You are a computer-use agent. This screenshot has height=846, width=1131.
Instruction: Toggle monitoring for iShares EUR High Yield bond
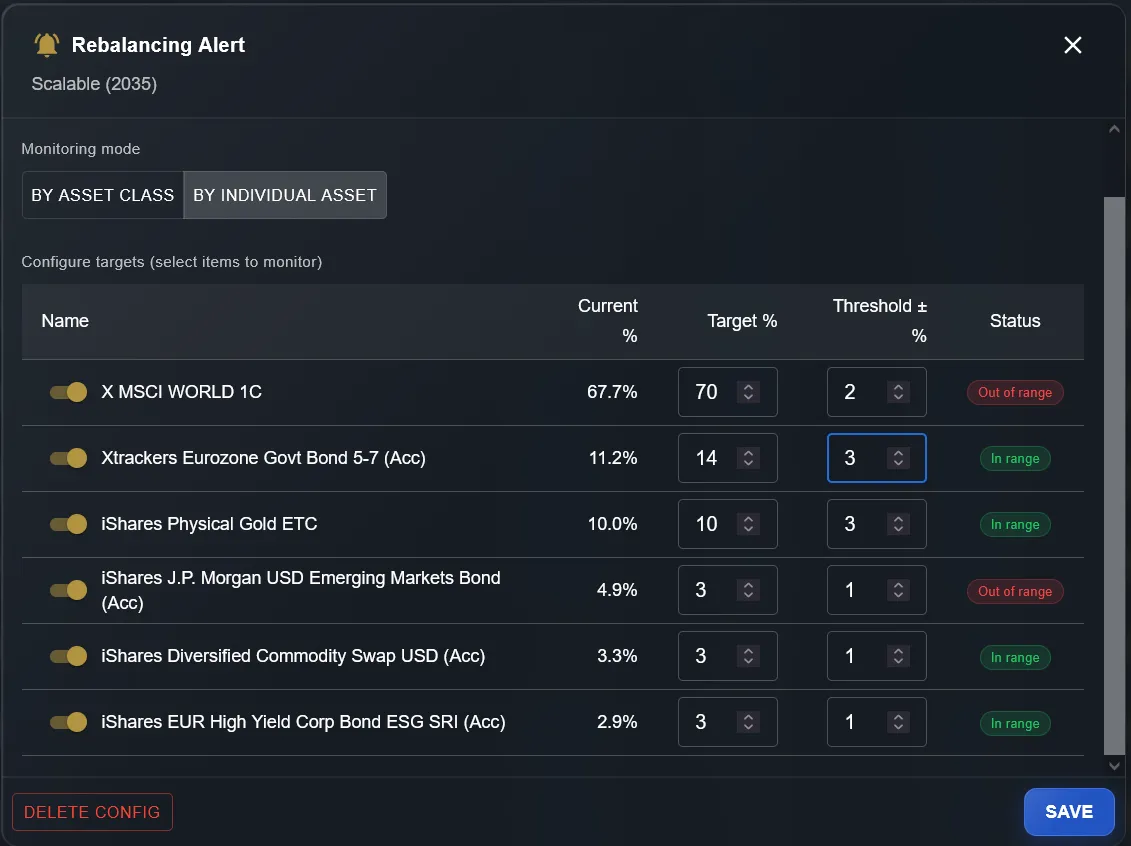click(x=67, y=722)
